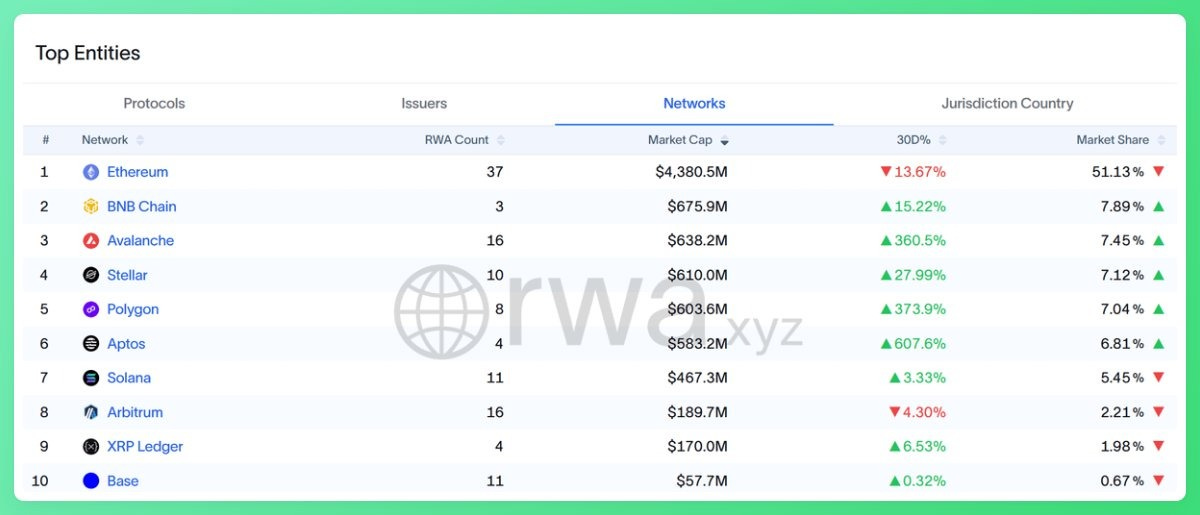Click the Solana 30D change 3.33%
The width and height of the screenshot is (1200, 515).
point(918,378)
